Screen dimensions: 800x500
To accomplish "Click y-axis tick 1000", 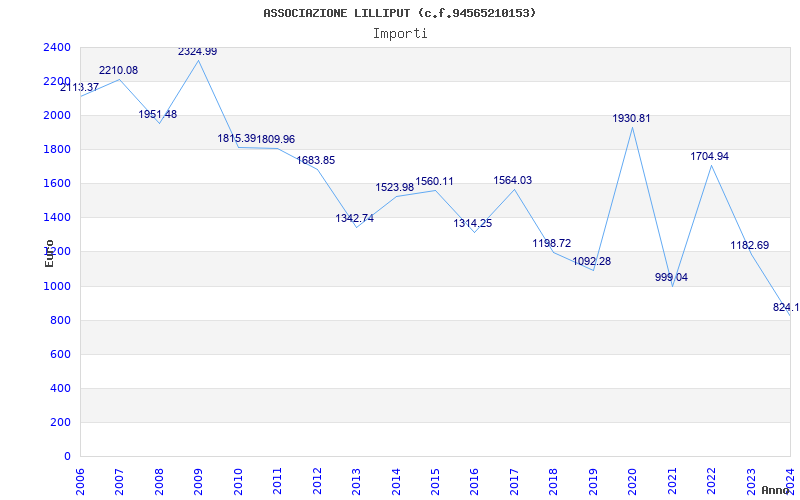I will point(57,286).
